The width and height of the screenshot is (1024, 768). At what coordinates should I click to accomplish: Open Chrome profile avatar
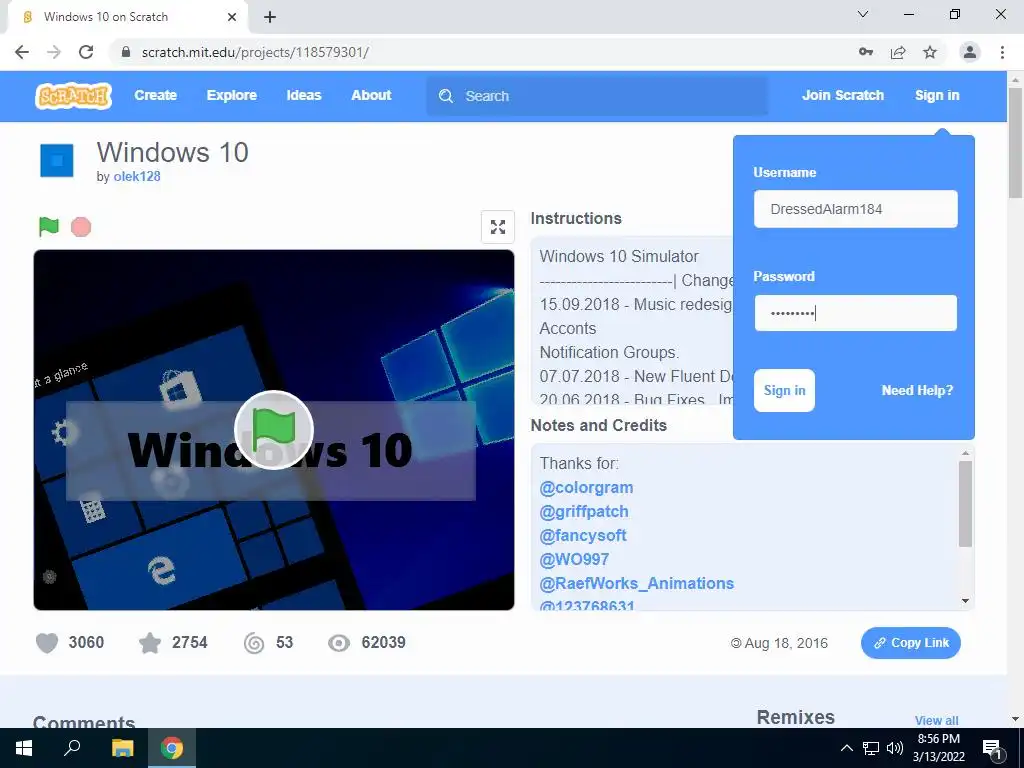pos(970,52)
